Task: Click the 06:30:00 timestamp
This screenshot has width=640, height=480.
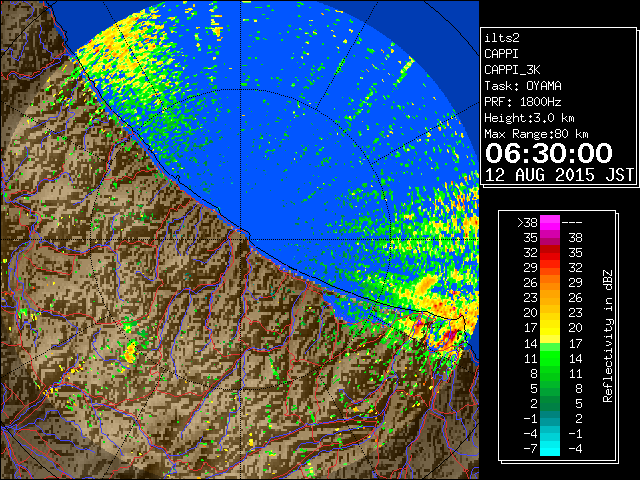Action: 549,153
